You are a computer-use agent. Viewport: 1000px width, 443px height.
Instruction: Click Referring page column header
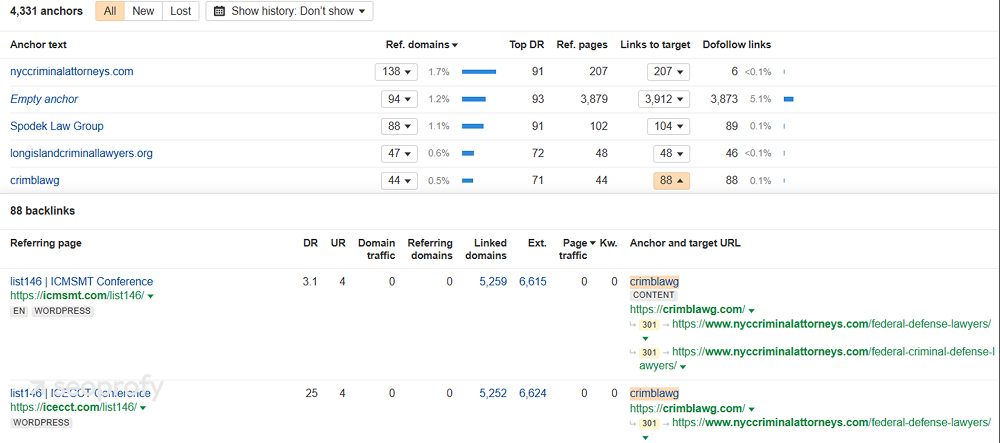[46, 243]
